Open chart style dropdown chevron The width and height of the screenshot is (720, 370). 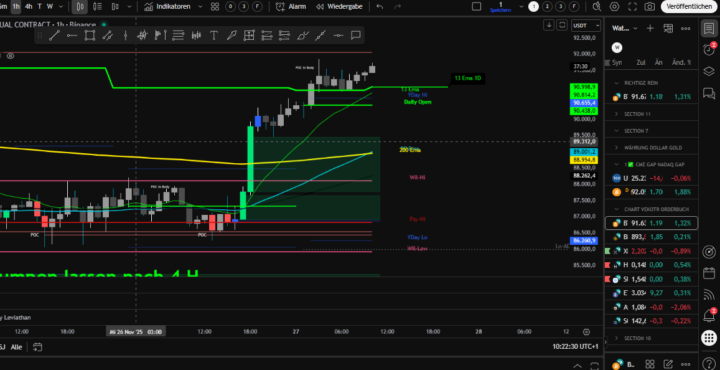pyautogui.click(x=129, y=6)
